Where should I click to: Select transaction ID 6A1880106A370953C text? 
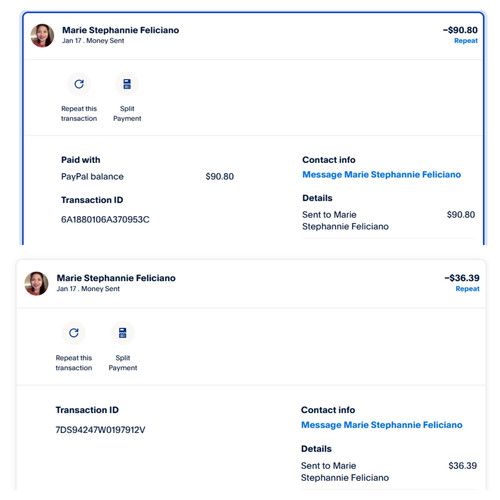tap(105, 220)
